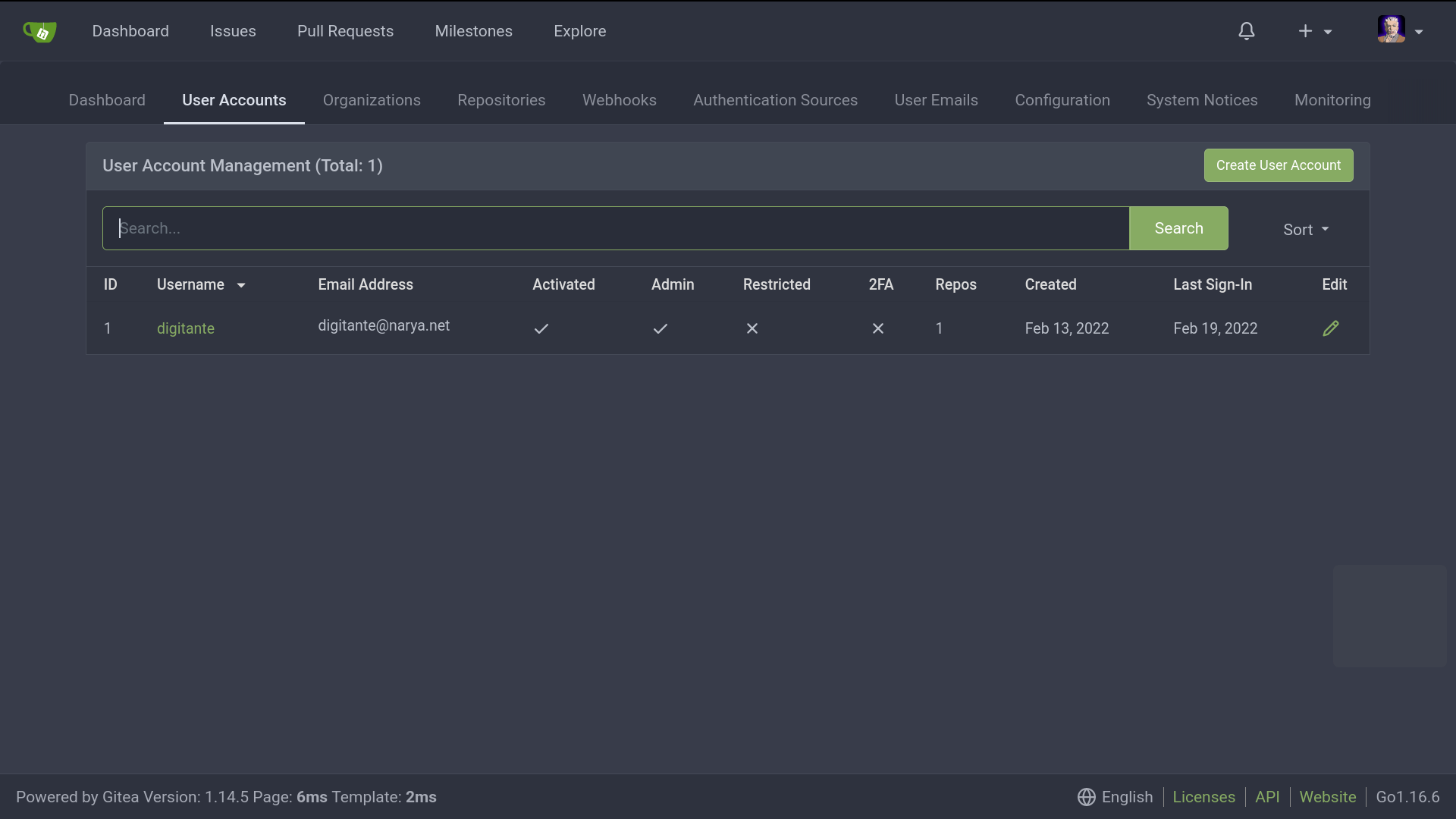
Task: Open the notifications bell
Action: coord(1247,31)
